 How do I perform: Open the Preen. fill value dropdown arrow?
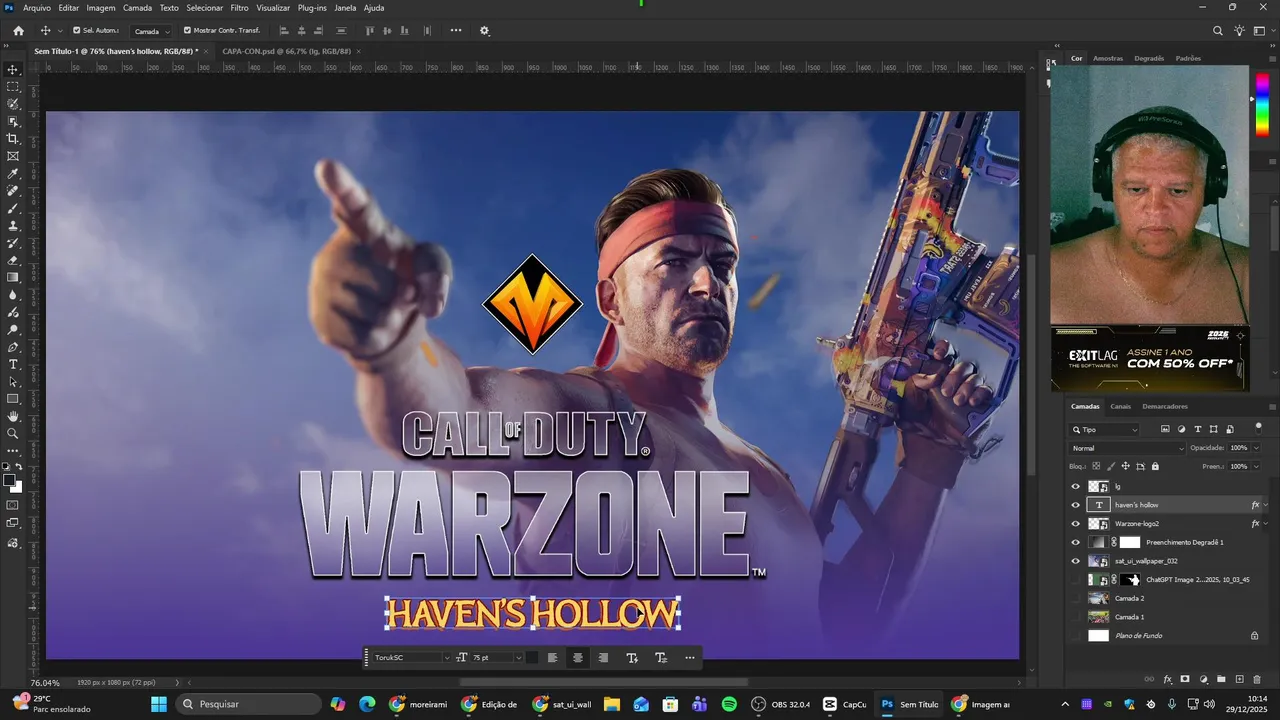1257,466
